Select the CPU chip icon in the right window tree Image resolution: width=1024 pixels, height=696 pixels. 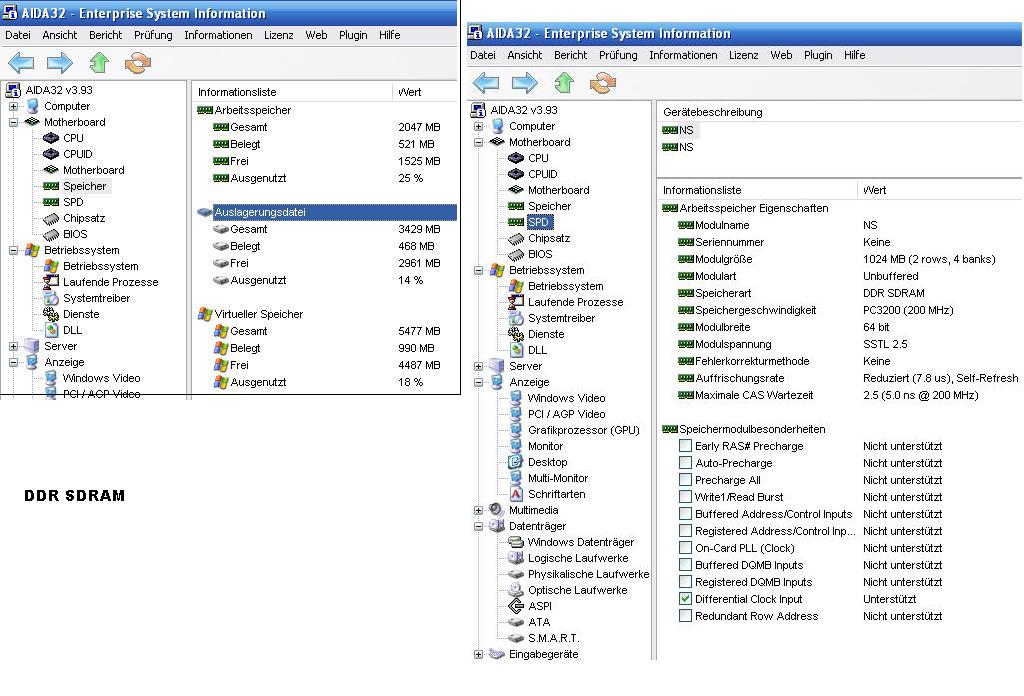[x=516, y=158]
